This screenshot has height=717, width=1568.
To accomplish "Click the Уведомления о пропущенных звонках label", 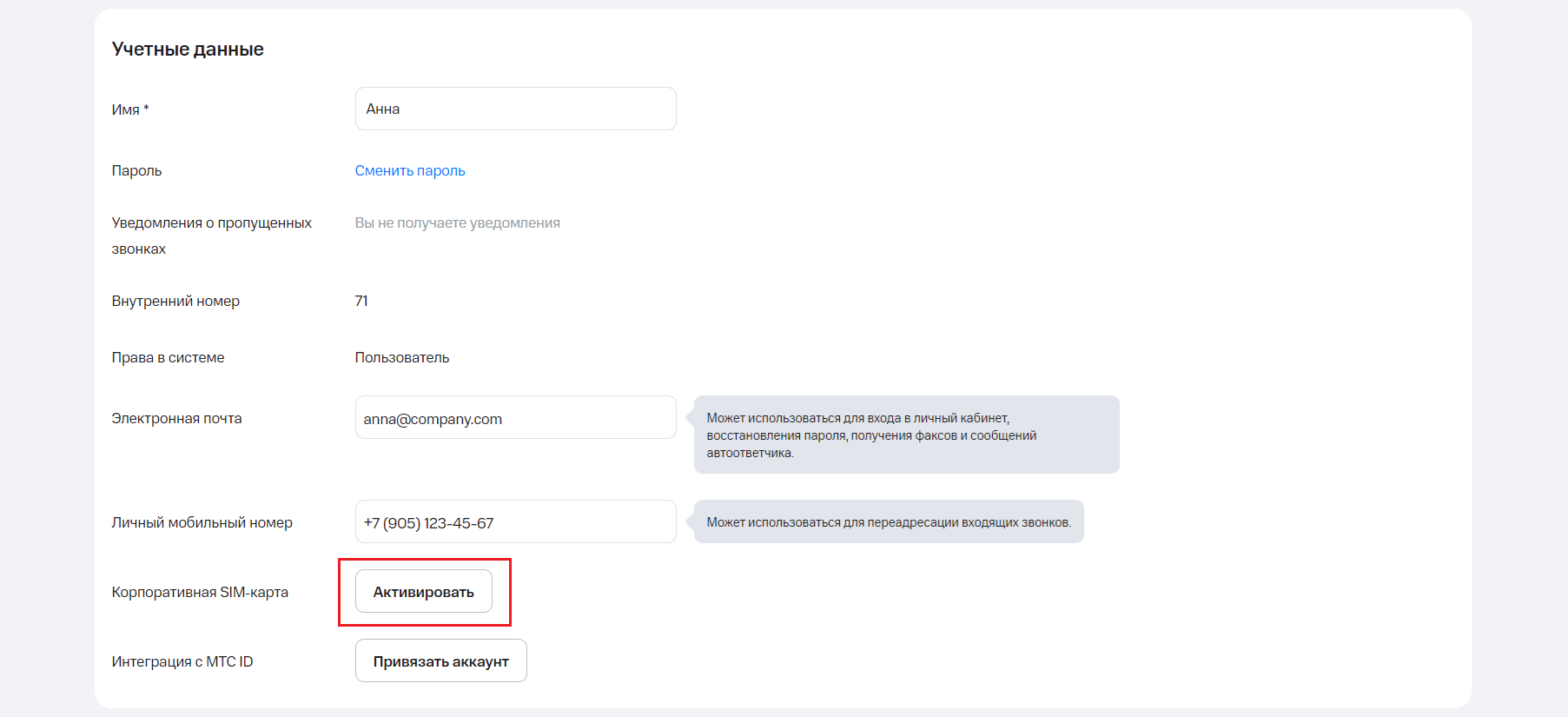I will 211,235.
